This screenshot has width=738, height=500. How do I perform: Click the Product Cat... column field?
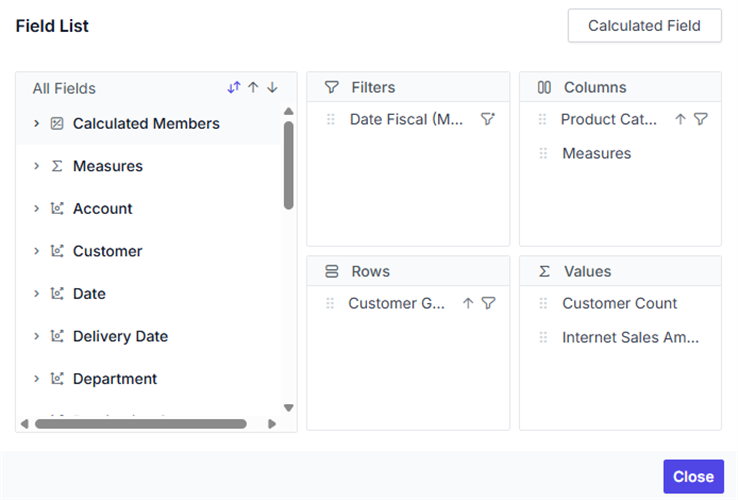tap(609, 120)
